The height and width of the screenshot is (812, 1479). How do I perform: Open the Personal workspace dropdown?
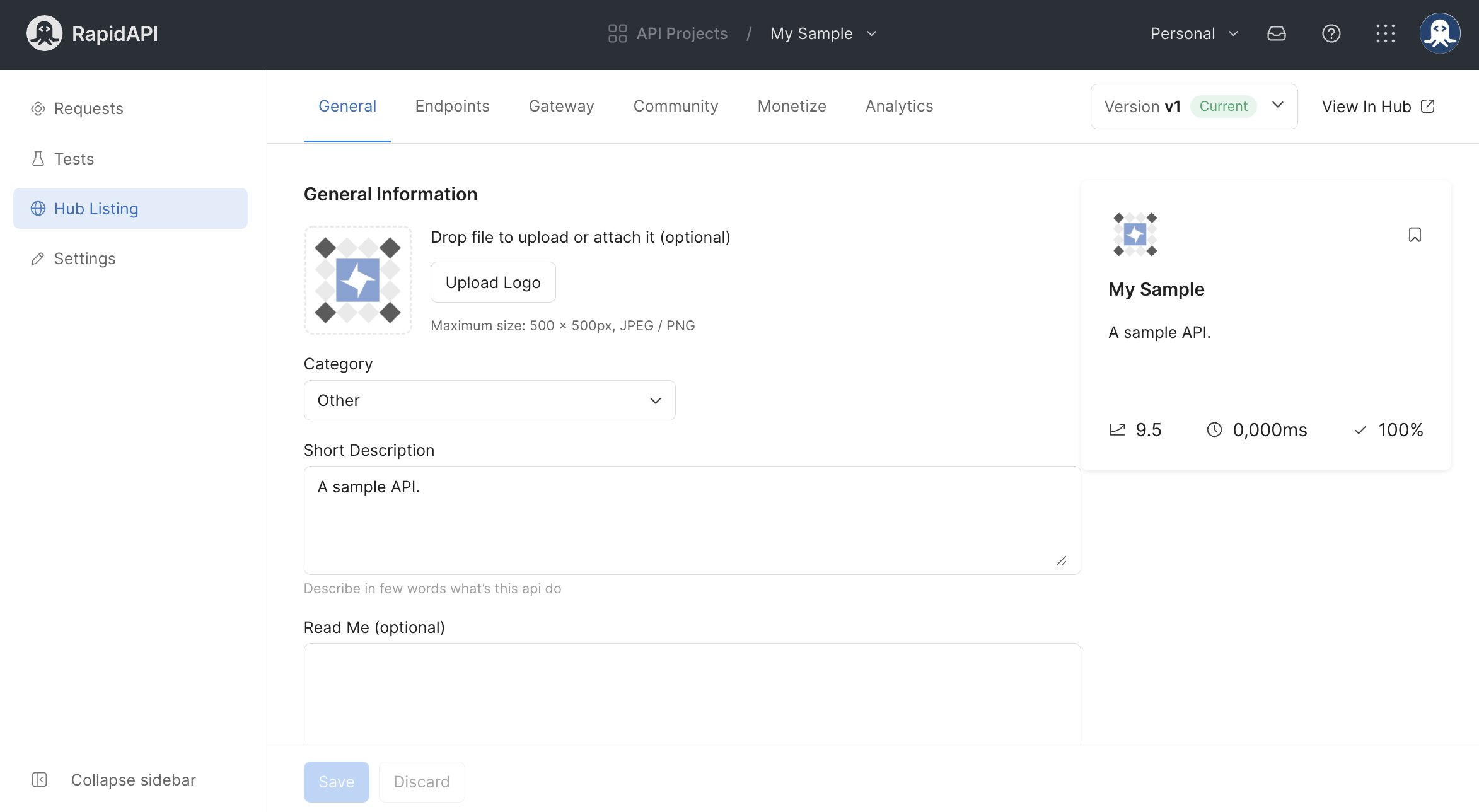(x=1194, y=33)
